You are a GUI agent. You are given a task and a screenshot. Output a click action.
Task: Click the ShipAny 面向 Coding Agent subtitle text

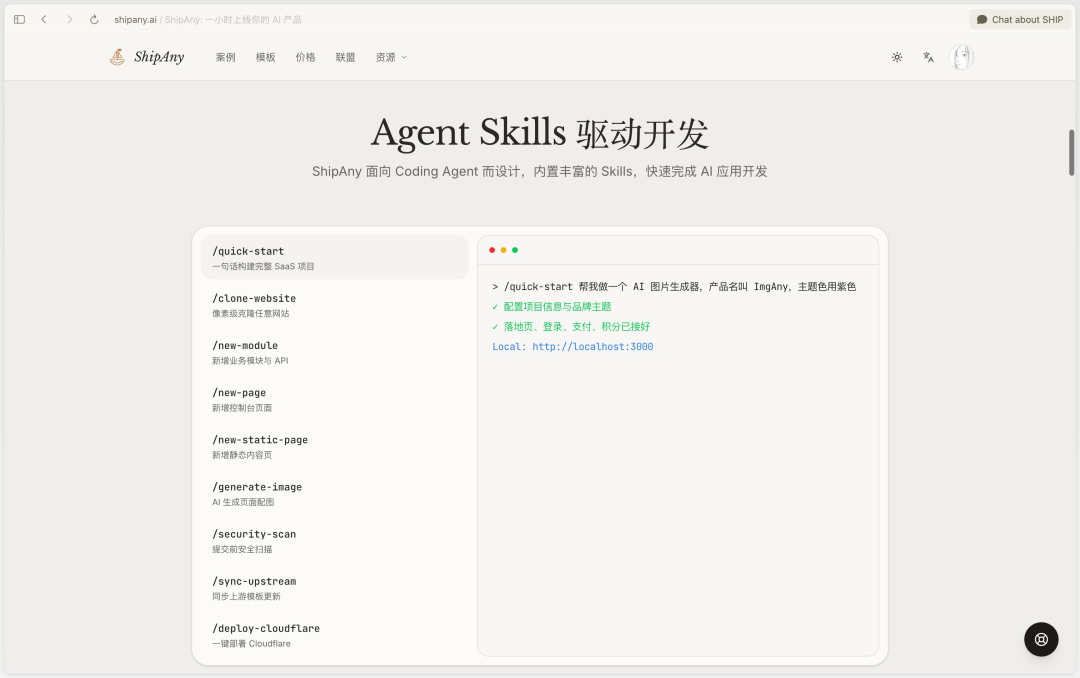point(540,172)
